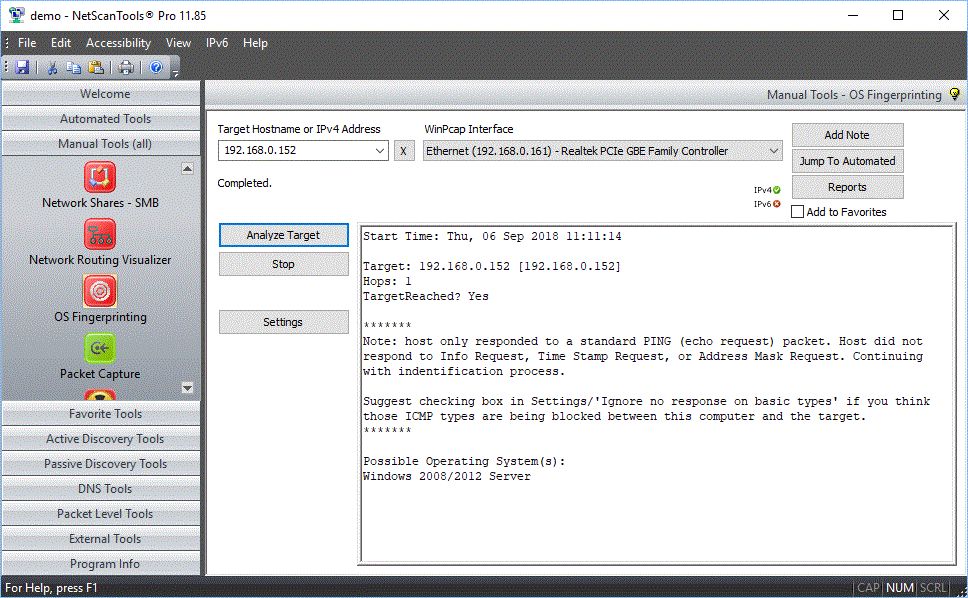Click the Add Note button
Screen dimensions: 968x598
(847, 135)
